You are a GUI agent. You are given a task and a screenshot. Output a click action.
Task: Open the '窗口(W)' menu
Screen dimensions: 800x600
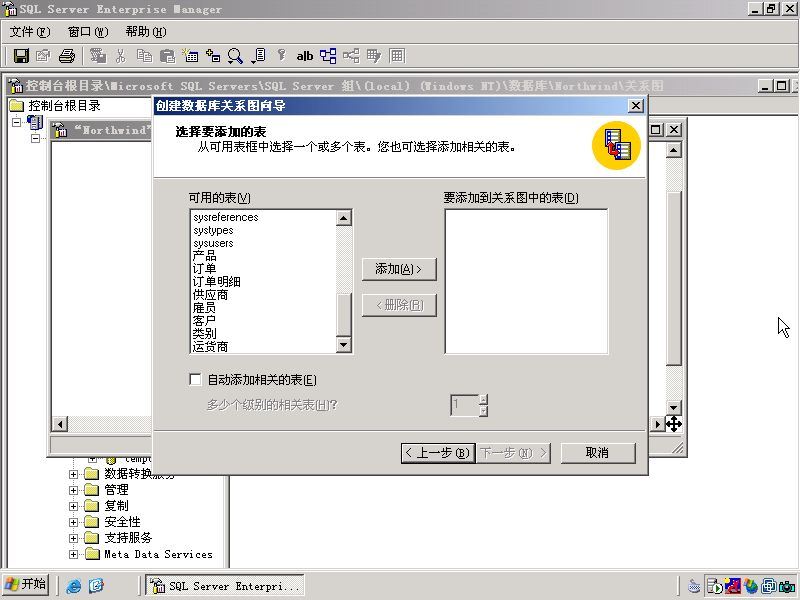tap(88, 32)
